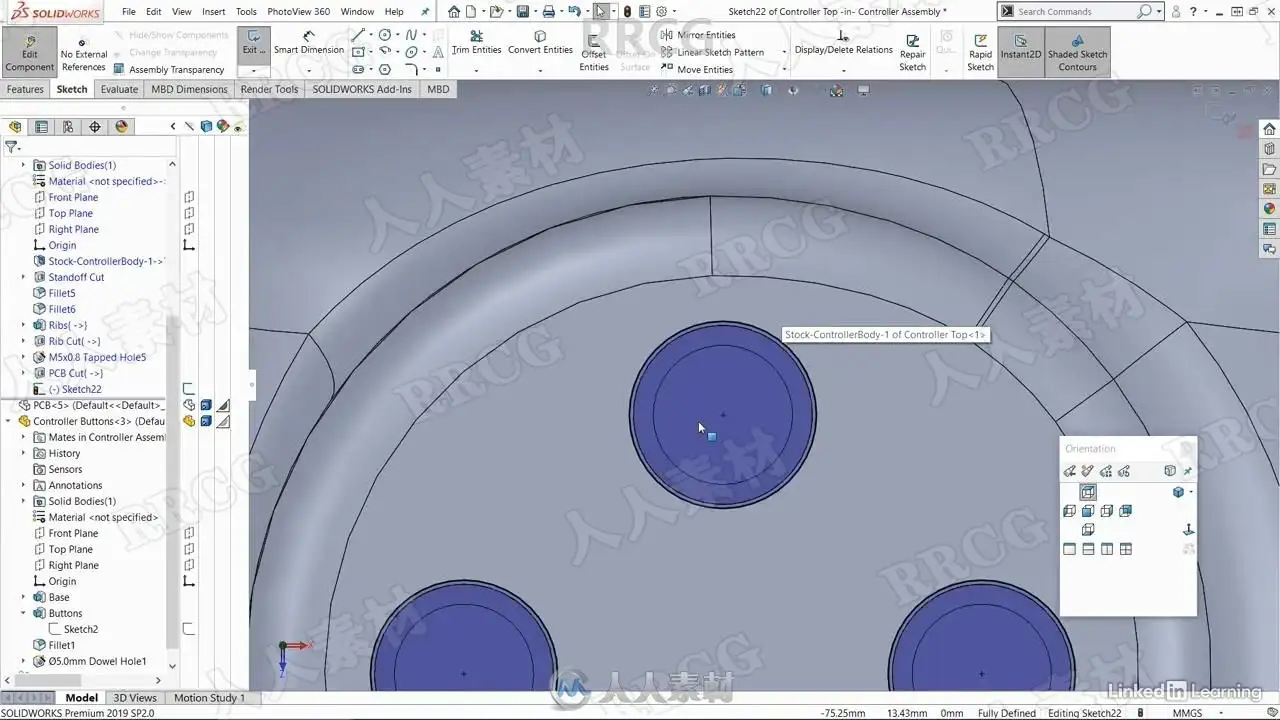Open the ConfigurationManager tab icon
Image resolution: width=1280 pixels, height=720 pixels.
click(x=68, y=127)
